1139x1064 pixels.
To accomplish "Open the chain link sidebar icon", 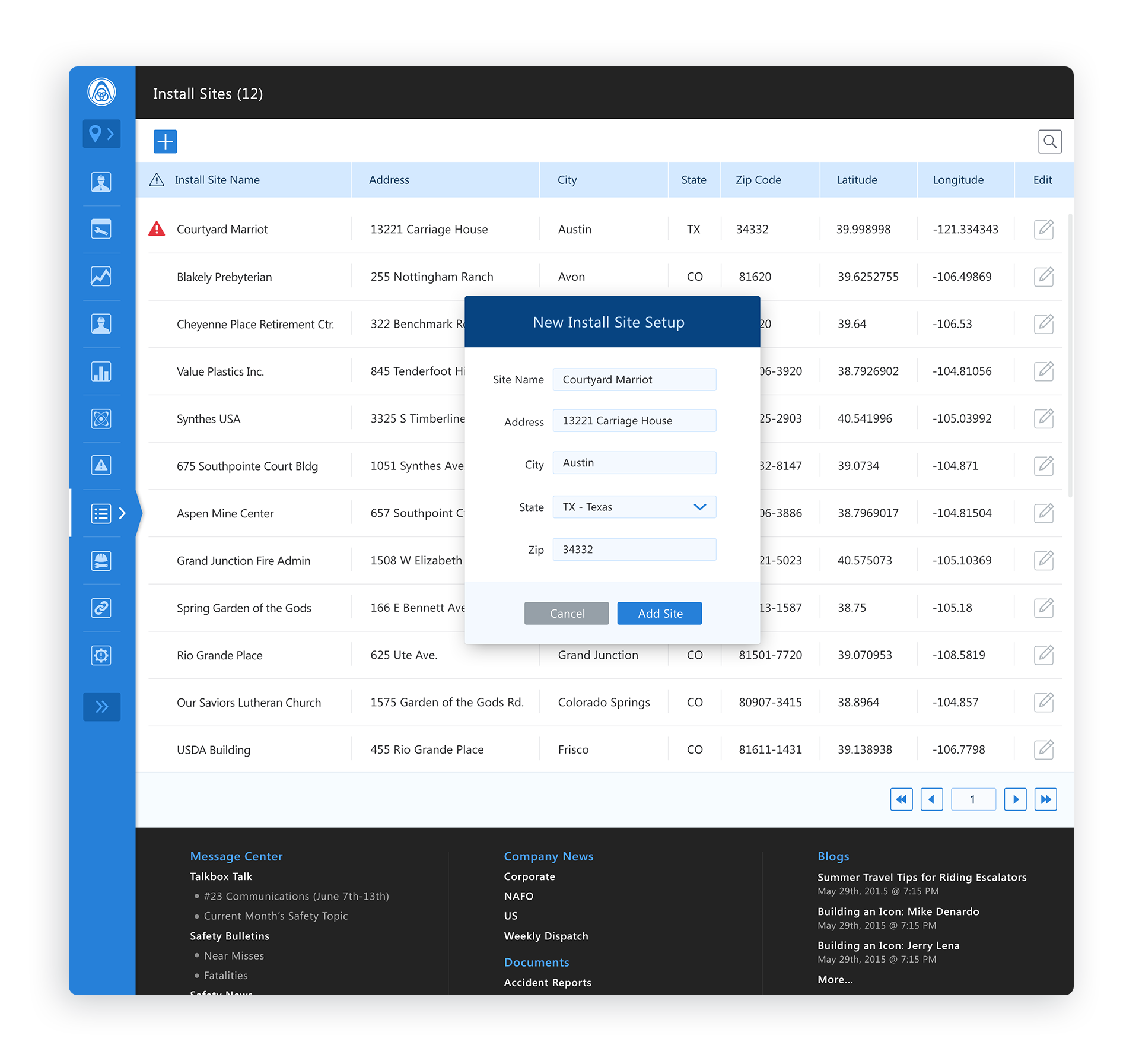I will click(x=101, y=608).
